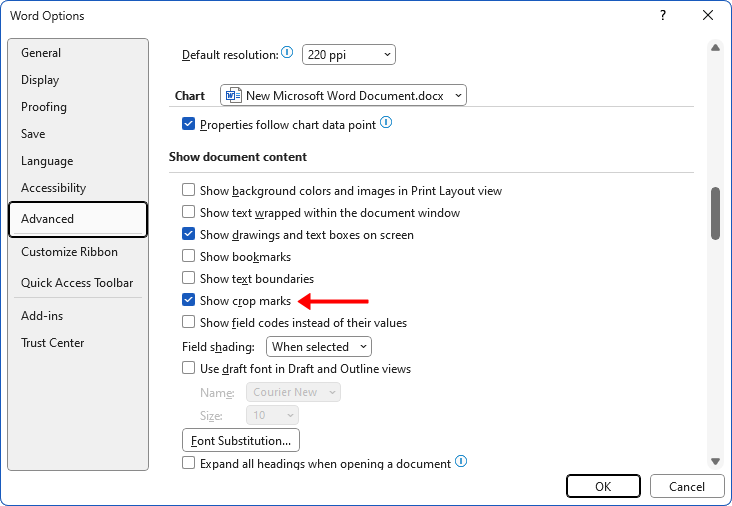Click the vertical scrollbar thumb
Viewport: 732px width, 506px height.
coord(715,212)
